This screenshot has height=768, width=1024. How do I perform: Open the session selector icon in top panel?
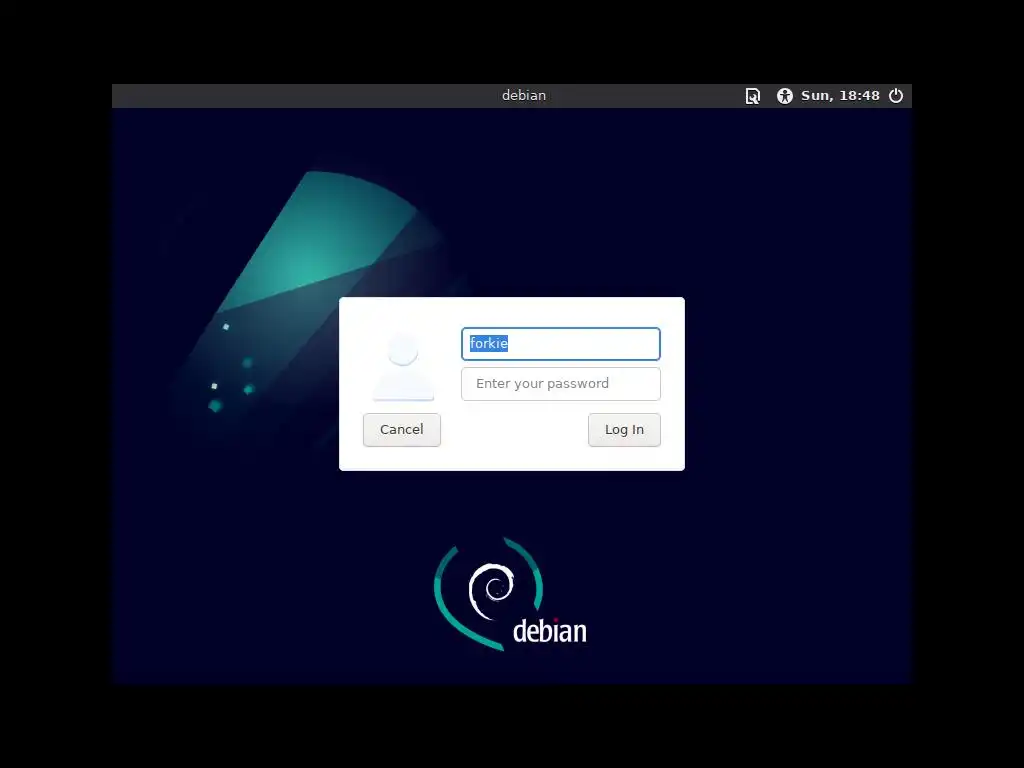tap(752, 96)
